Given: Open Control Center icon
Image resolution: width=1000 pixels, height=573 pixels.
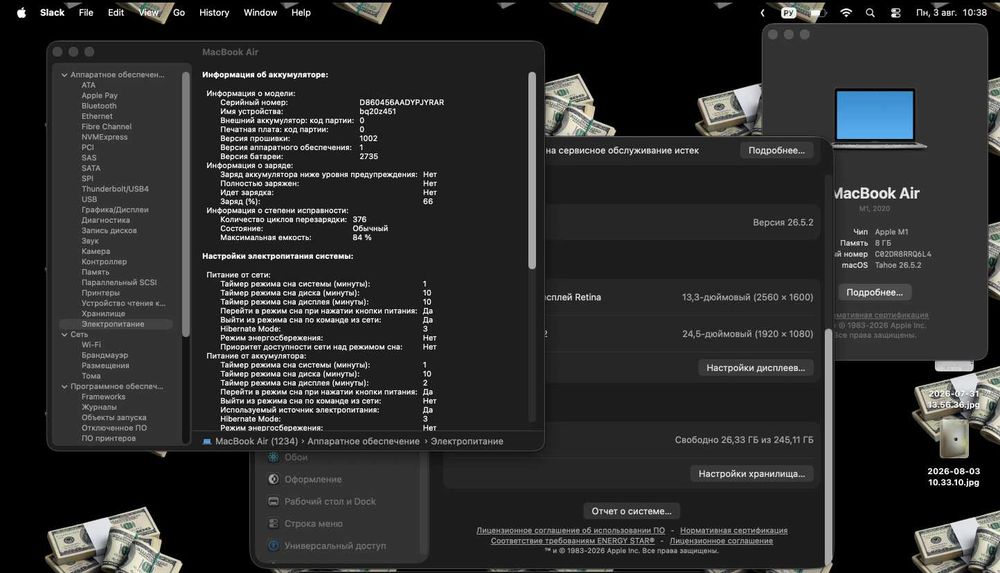Looking at the screenshot, I should (895, 12).
